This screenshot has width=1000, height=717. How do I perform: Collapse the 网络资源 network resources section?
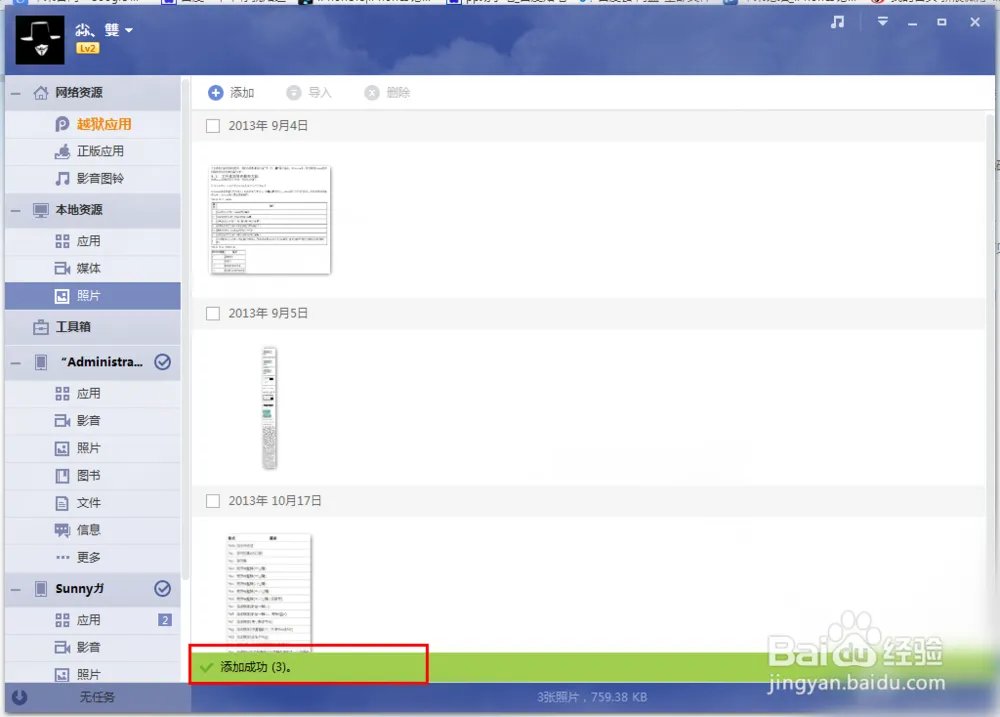click(15, 93)
